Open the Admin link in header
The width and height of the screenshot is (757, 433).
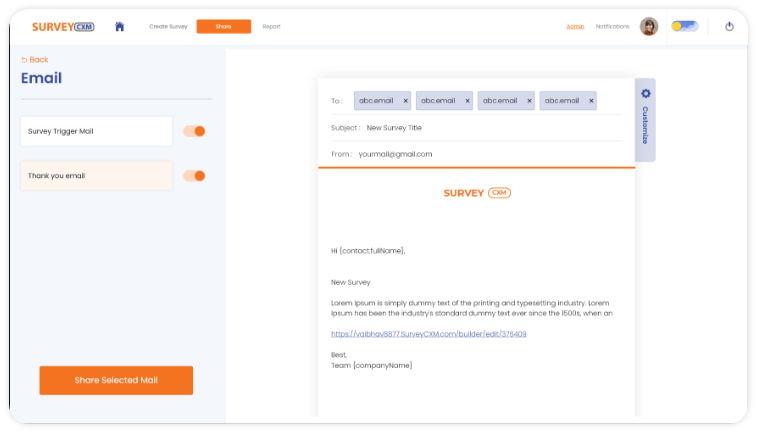tap(575, 27)
